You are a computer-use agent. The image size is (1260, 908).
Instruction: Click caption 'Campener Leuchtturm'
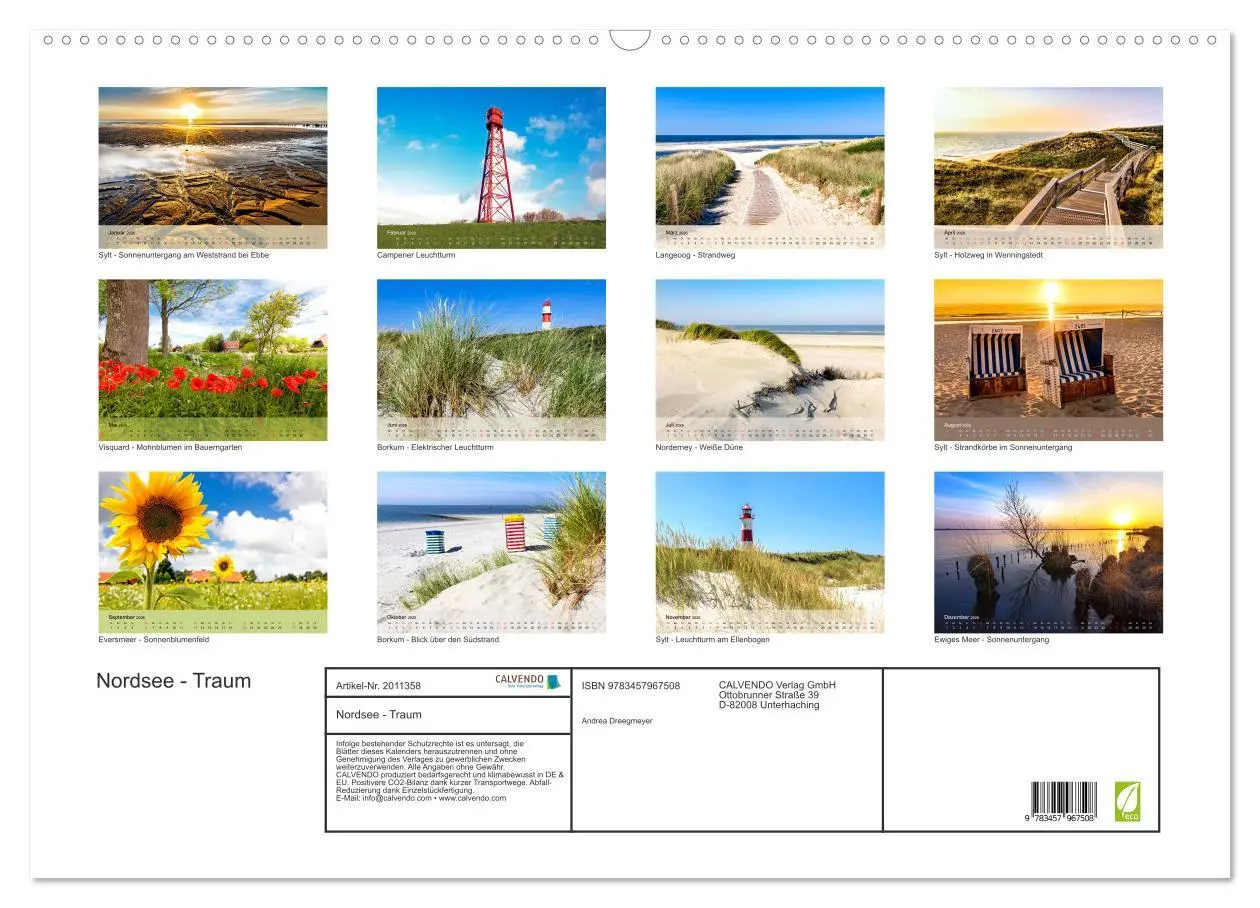(416, 255)
